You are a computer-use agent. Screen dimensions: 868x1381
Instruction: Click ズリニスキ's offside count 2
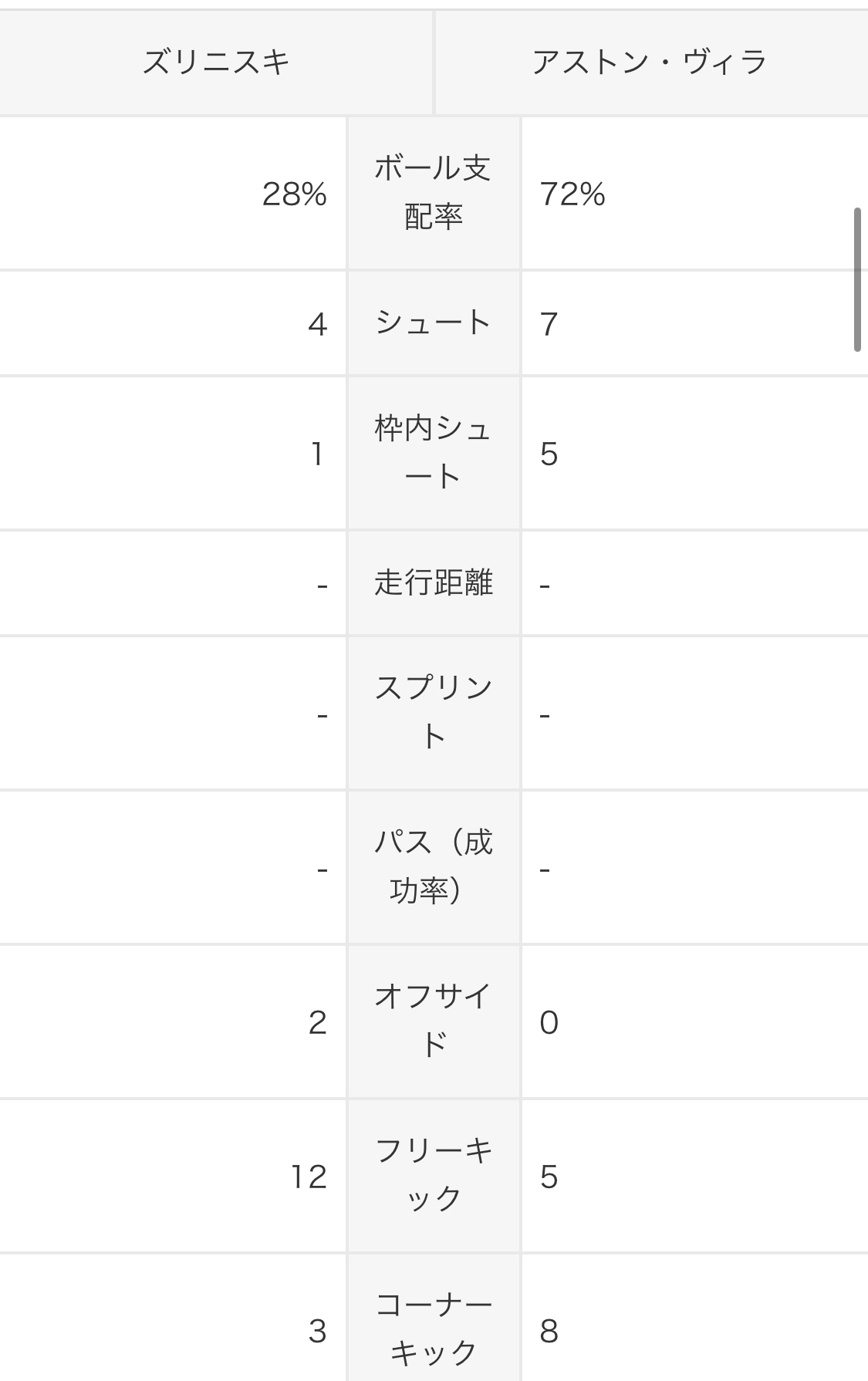tap(318, 1023)
